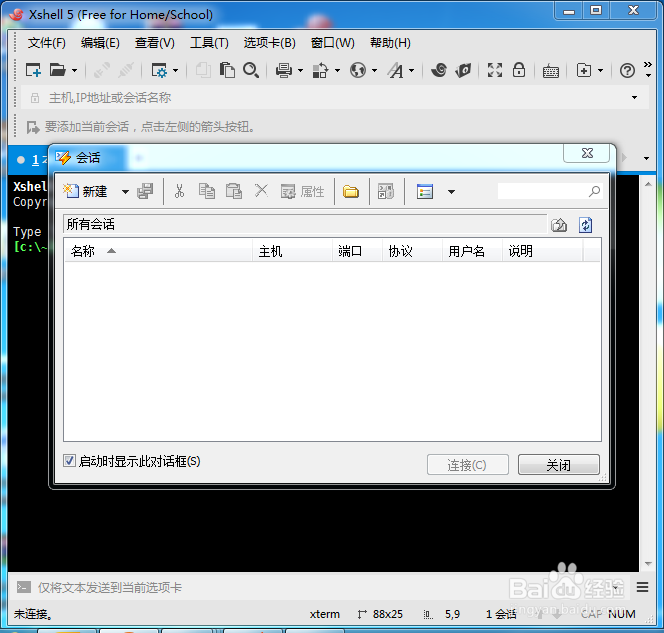Open session properties gear icon
Image resolution: width=664 pixels, height=633 pixels.
(x=159, y=70)
